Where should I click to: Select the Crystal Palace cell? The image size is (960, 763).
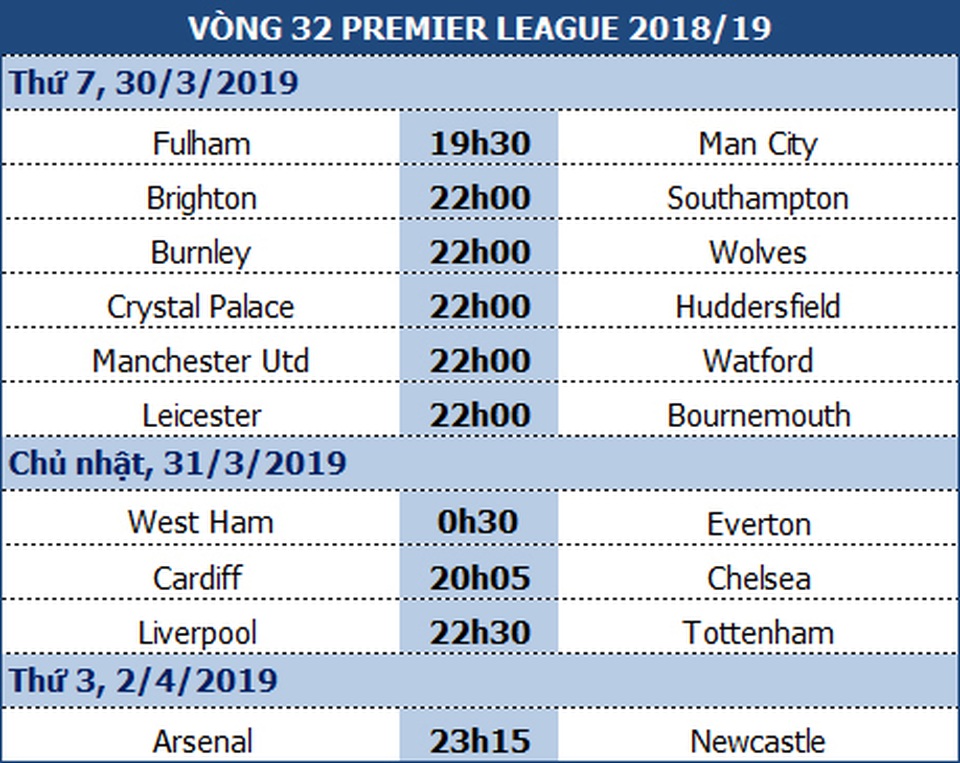pos(201,306)
